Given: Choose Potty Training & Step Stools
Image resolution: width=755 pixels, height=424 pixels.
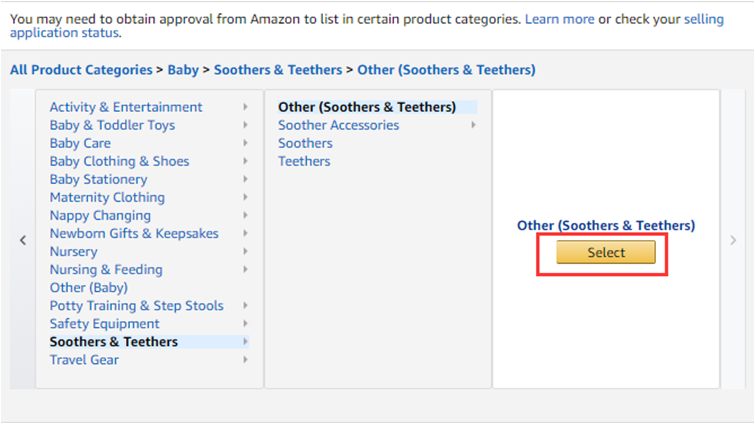Looking at the screenshot, I should click(x=136, y=305).
